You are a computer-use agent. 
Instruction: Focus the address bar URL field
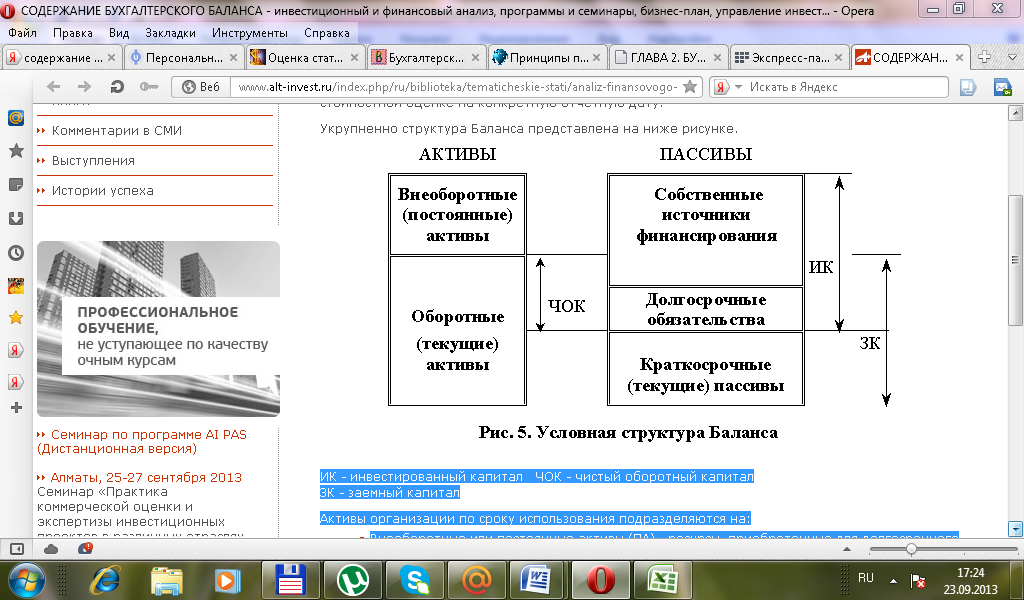457,87
